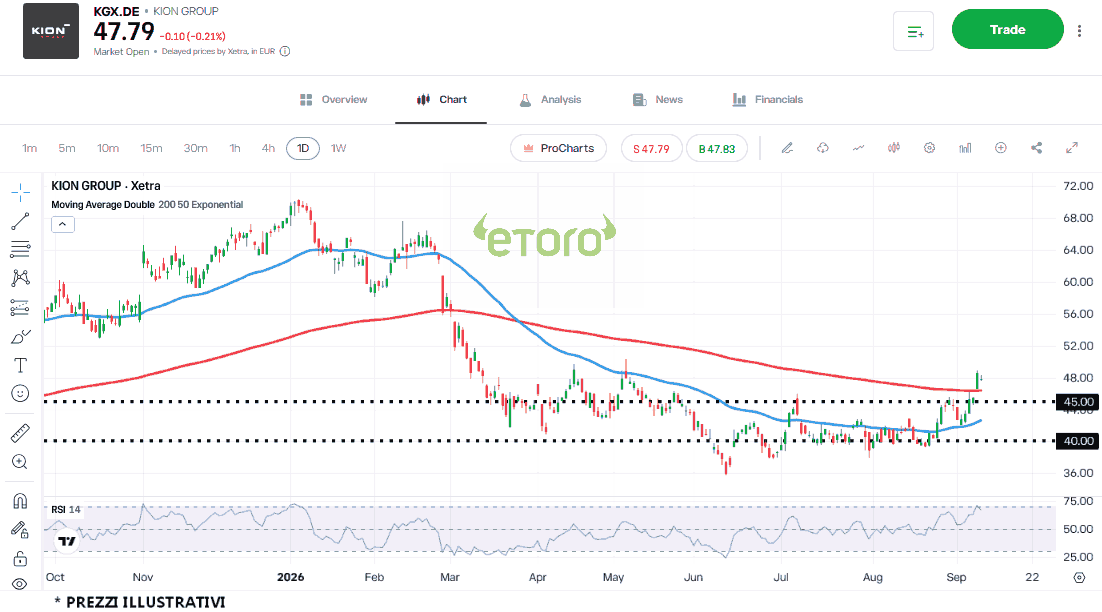Expand chart to fullscreen
Screen dimensions: 1102x612
[x=1072, y=148]
